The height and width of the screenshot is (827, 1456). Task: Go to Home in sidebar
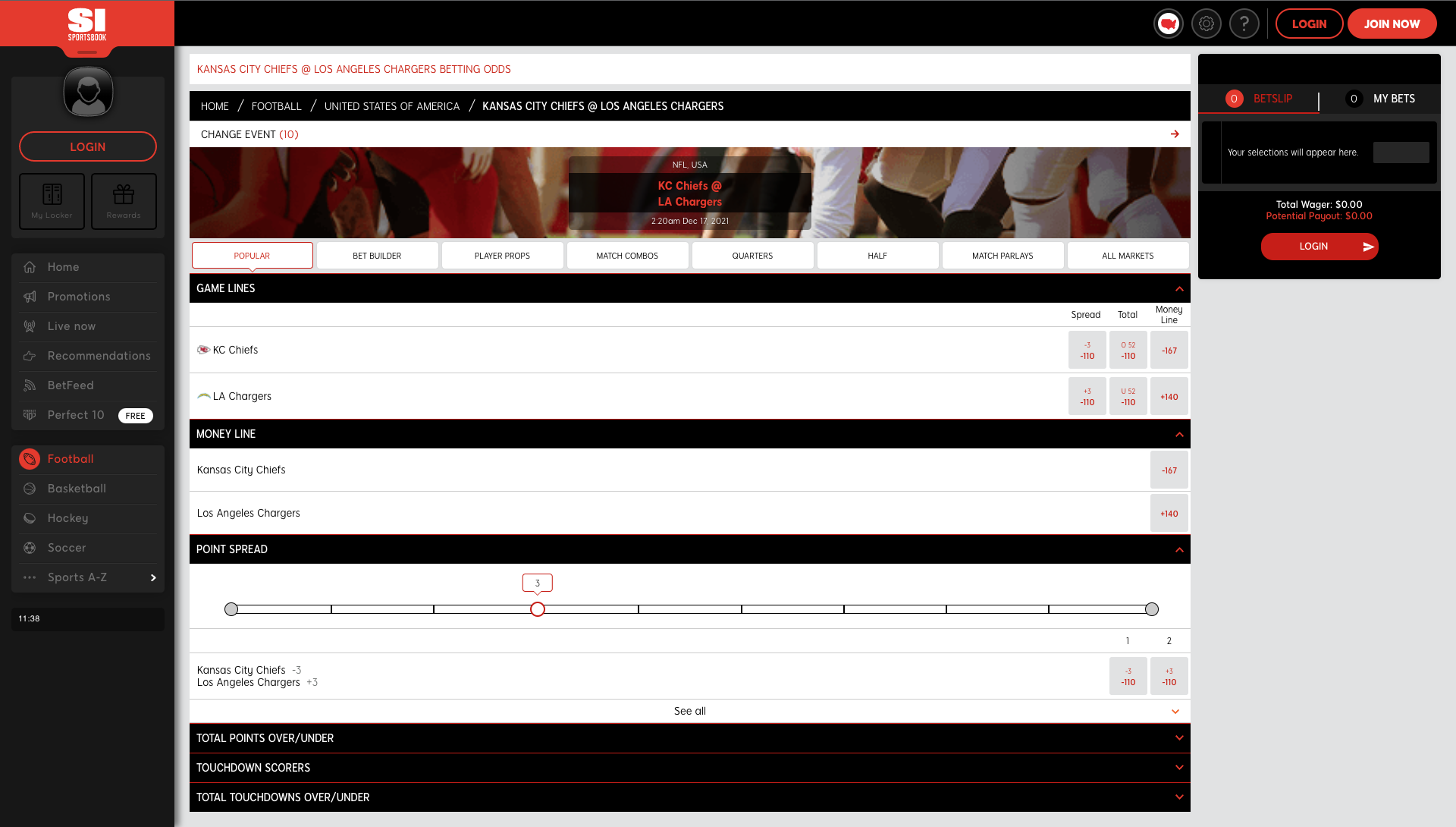pos(88,267)
